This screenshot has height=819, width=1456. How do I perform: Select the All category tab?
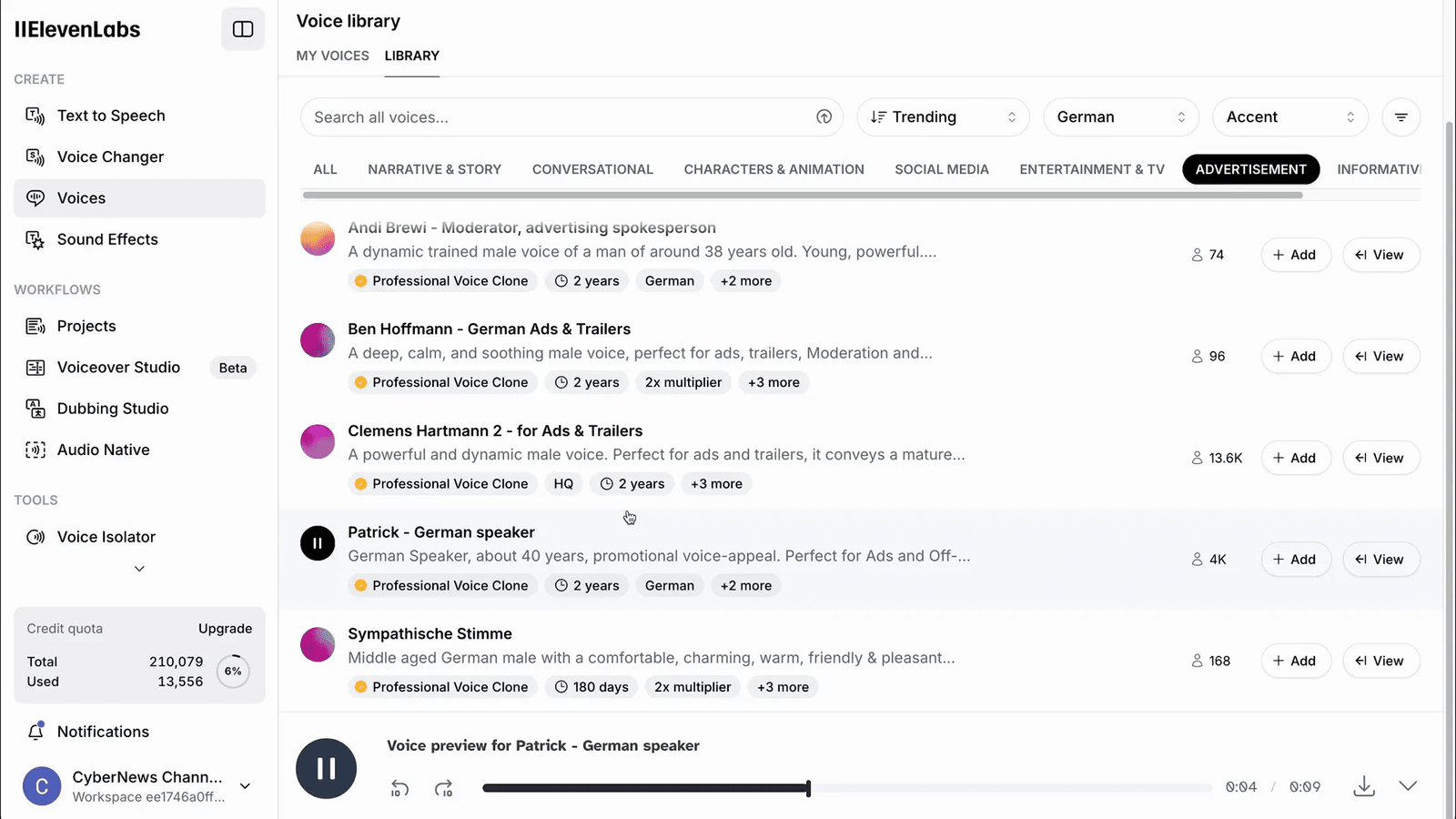coord(325,169)
